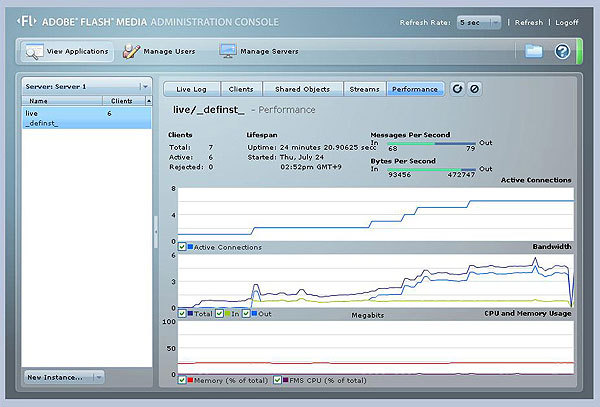Open the New Instance dropdown
Screen dimensions: 600x407
(64, 377)
